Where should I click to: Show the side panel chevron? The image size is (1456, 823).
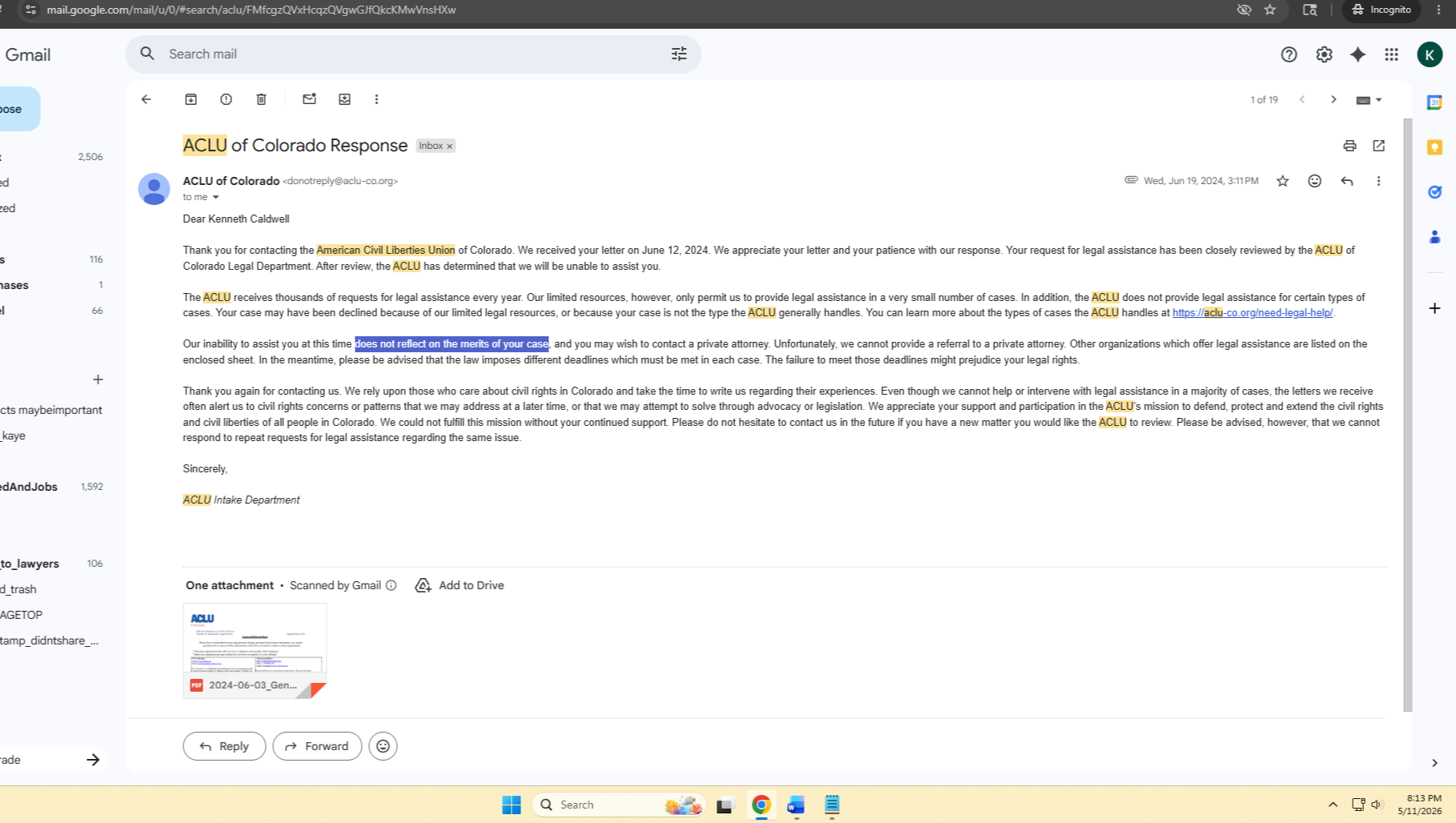tap(1434, 763)
